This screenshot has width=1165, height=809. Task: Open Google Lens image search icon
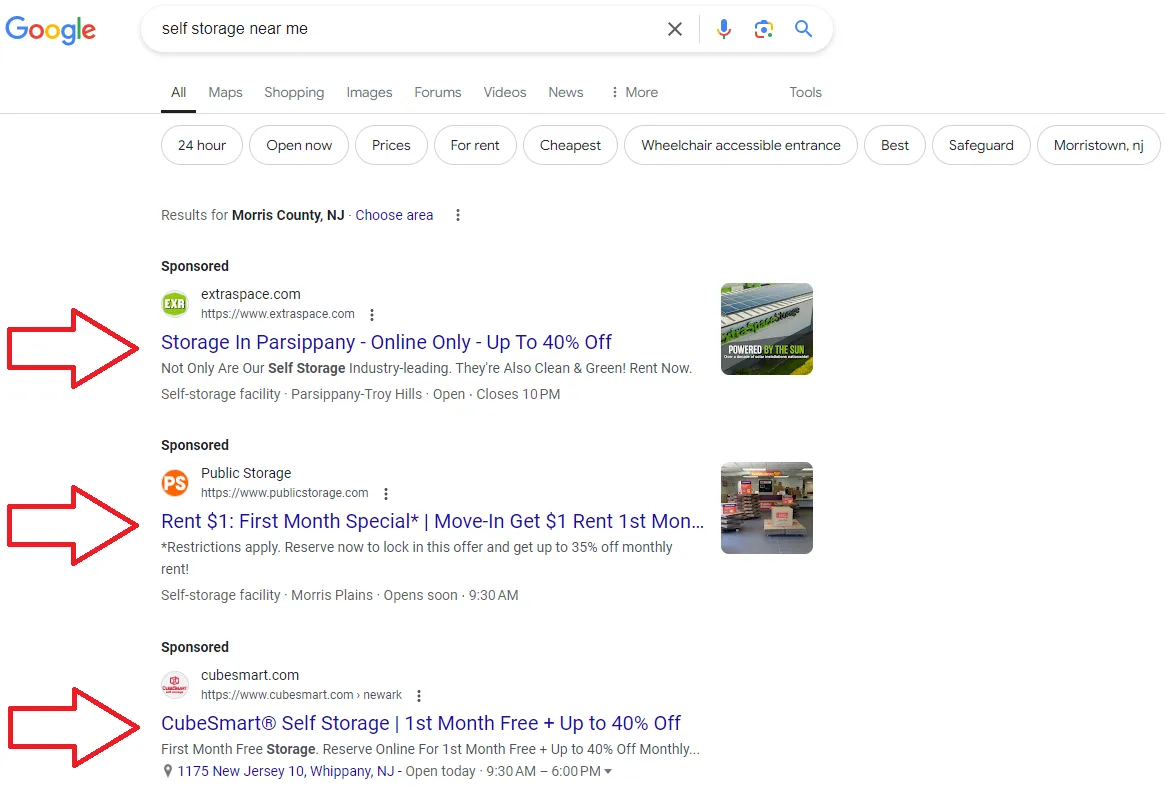[x=764, y=29]
